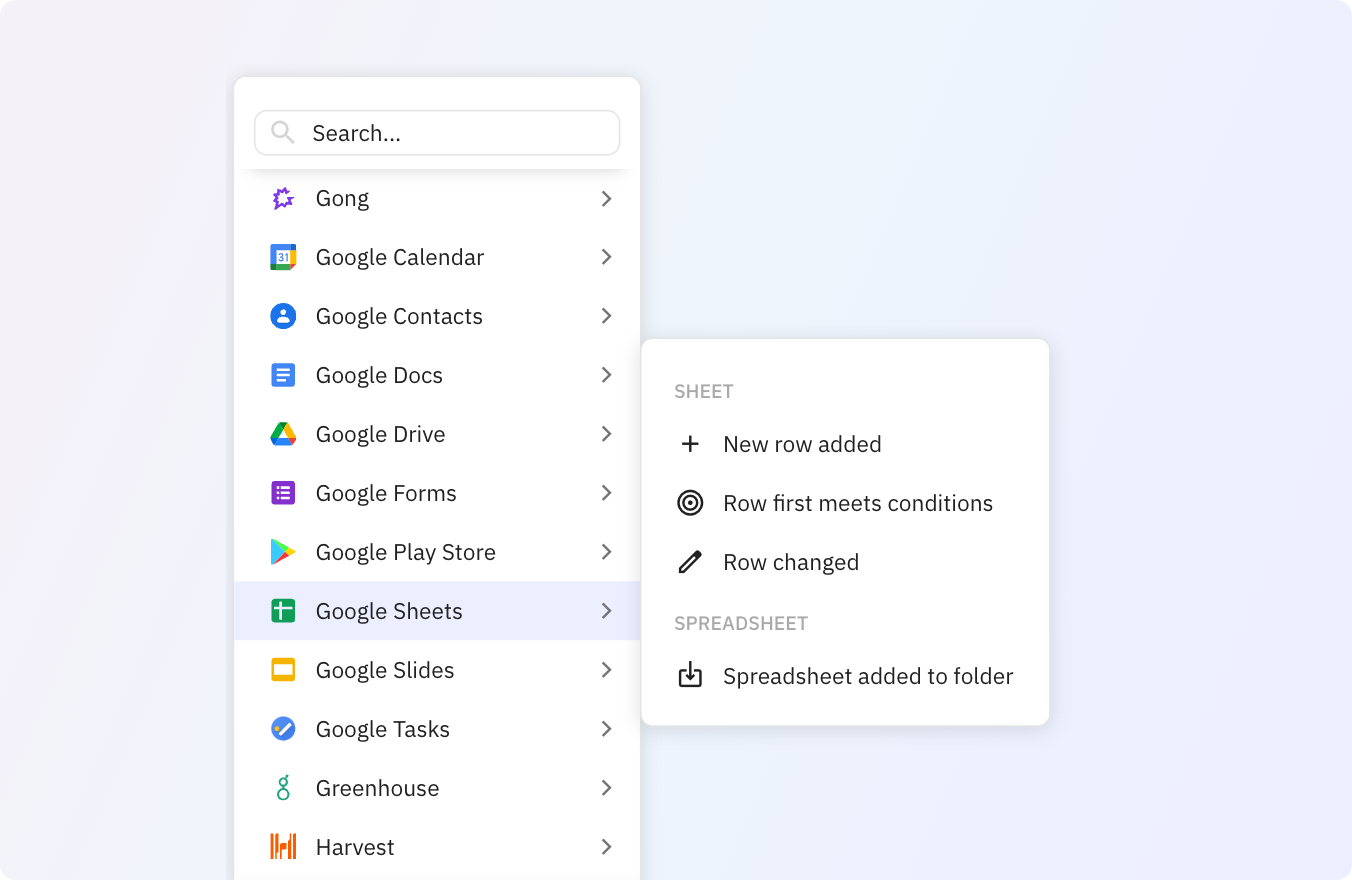Screen dimensions: 1352x880
Task: Select the Google Docs label
Action: pyautogui.click(x=379, y=375)
